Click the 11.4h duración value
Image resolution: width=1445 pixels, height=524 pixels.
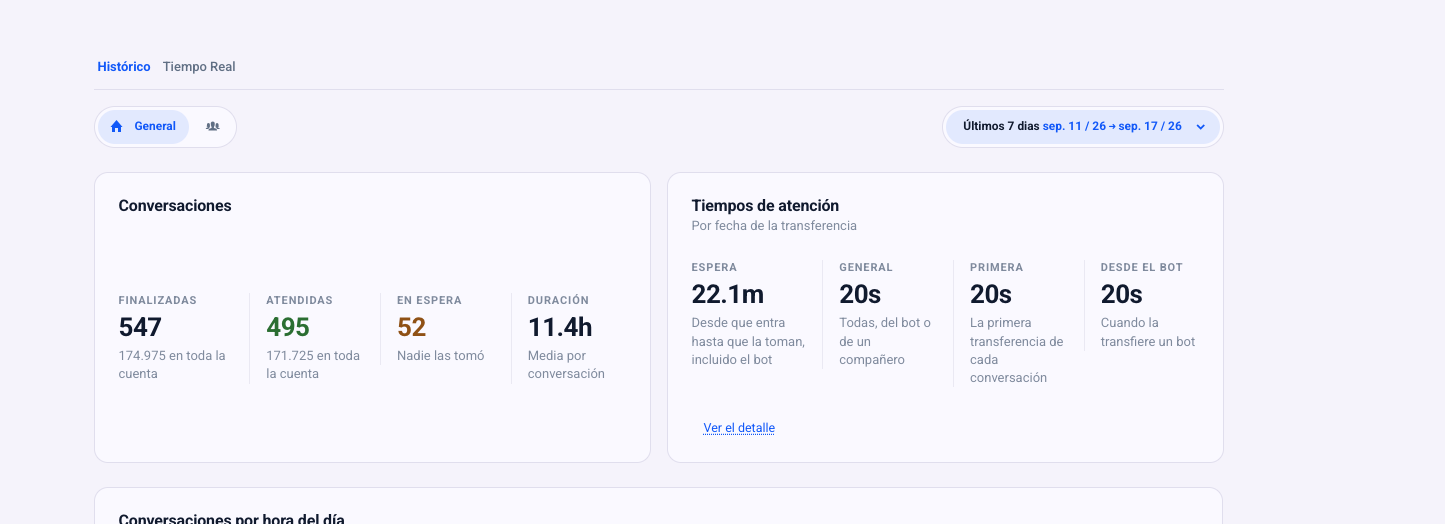(x=560, y=327)
